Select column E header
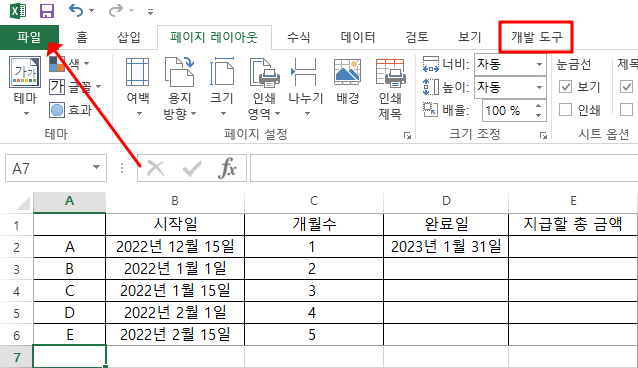 573,201
